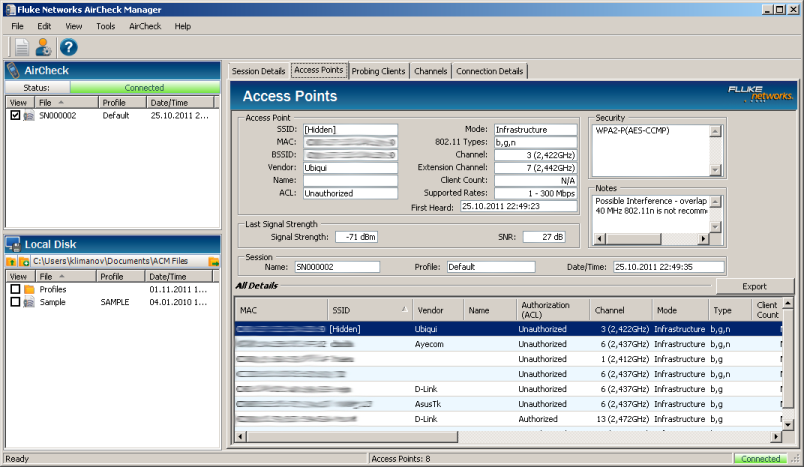Open the blue Help question-mark icon
Screen dimensions: 804x467
click(68, 47)
